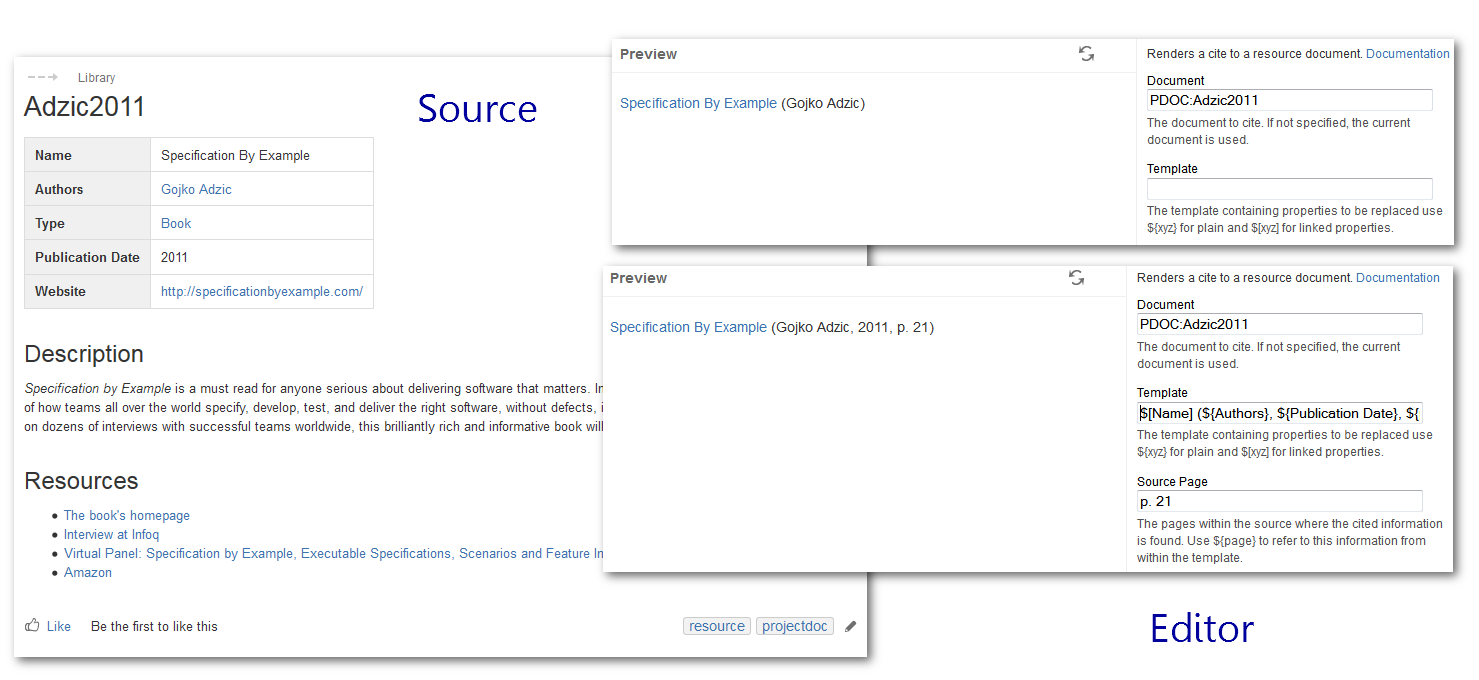The image size is (1479, 680).
Task: Click the breadcrumb arrow icon before Library
Action: pyautogui.click(x=42, y=77)
